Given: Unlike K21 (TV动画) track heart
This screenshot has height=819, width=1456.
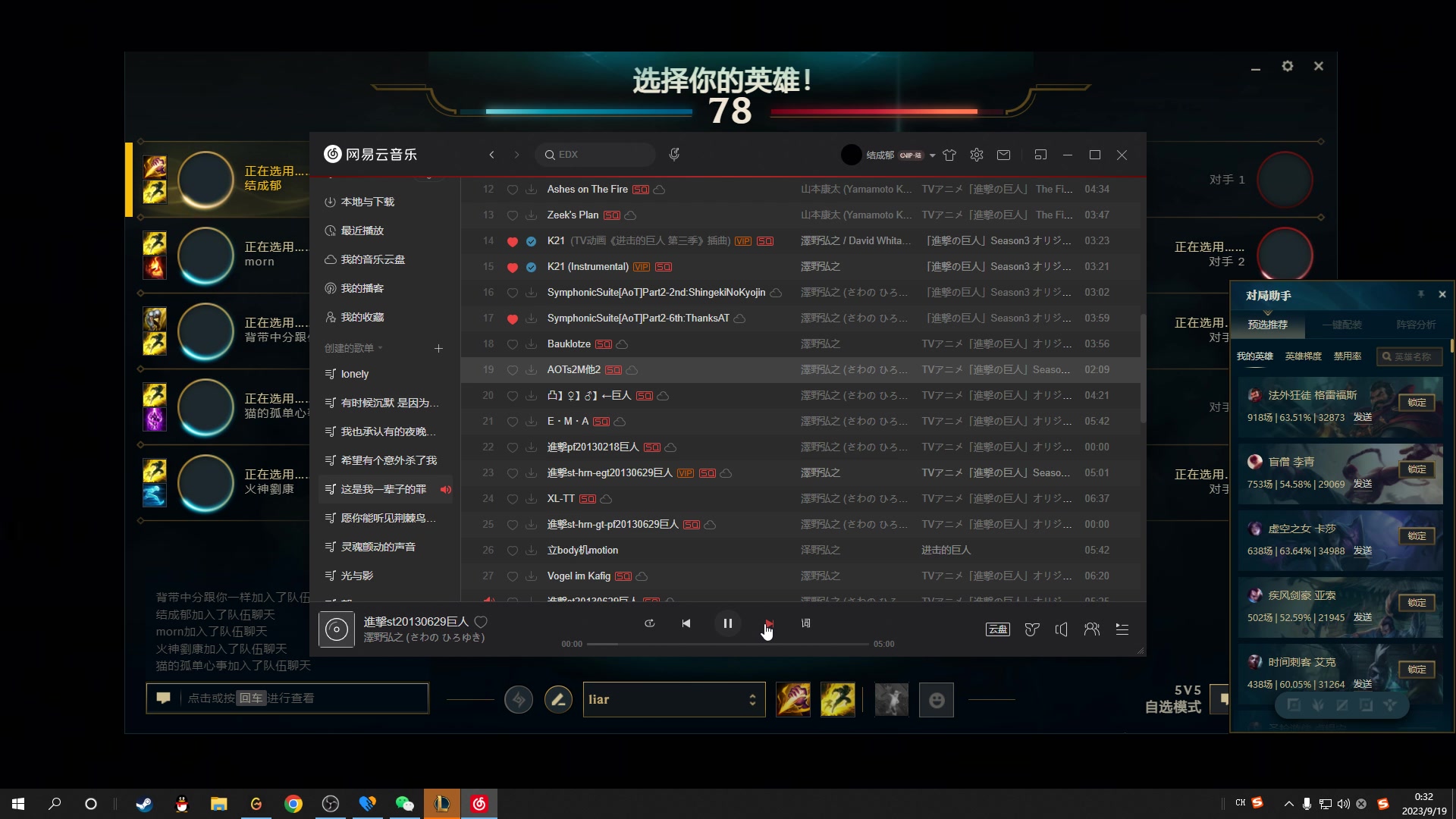Looking at the screenshot, I should coord(513,241).
